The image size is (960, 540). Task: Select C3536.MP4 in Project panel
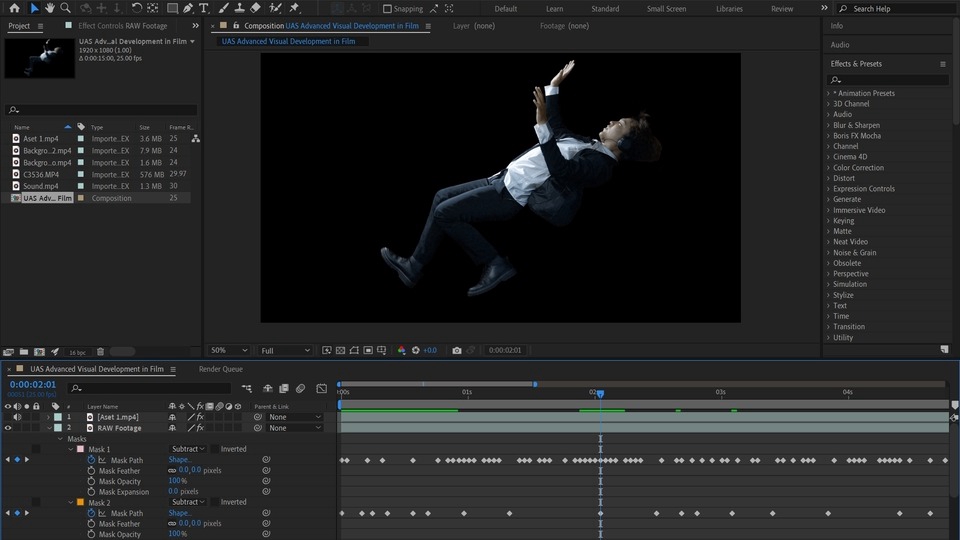41,174
